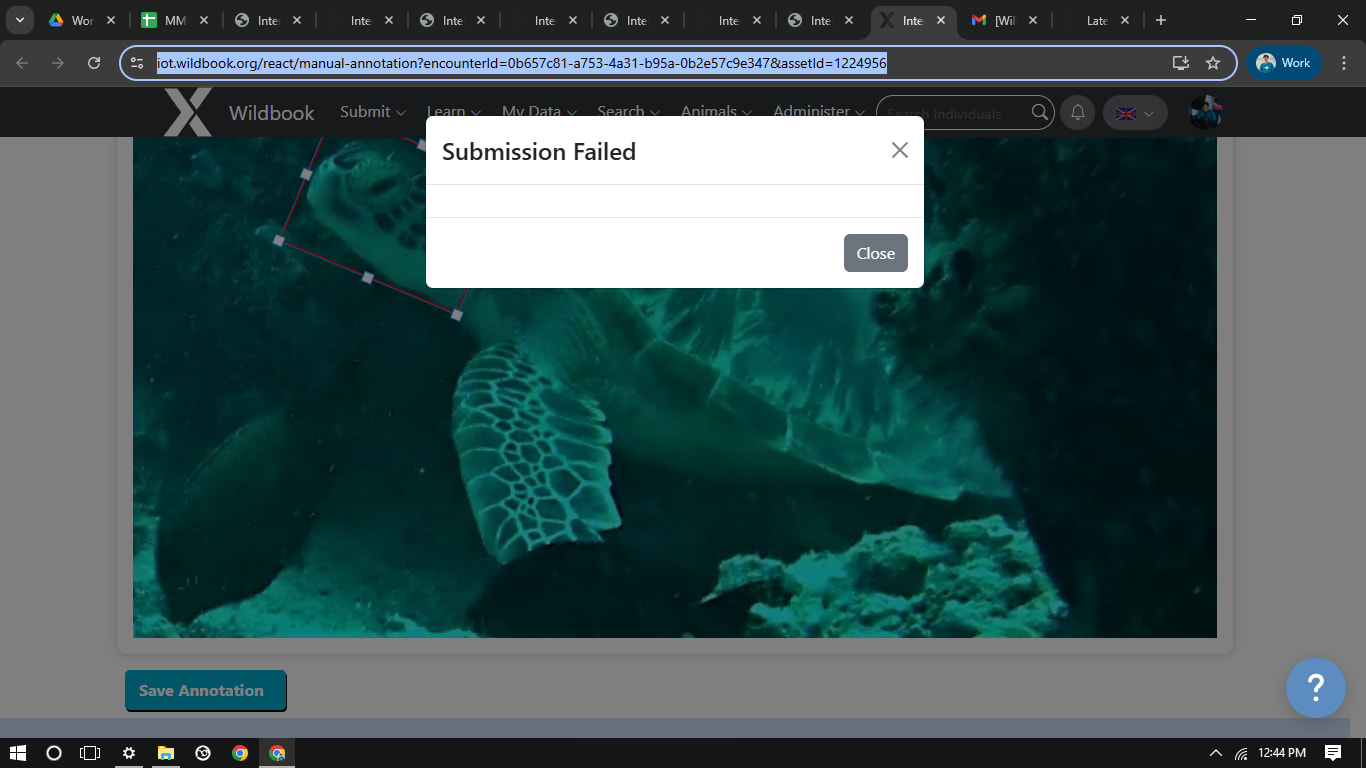The width and height of the screenshot is (1366, 768).
Task: Open the Chrome three-dot menu
Action: [1344, 63]
